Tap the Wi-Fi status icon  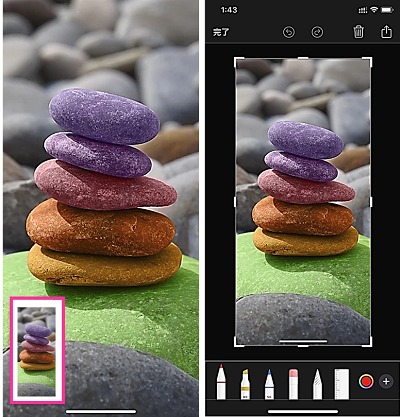tap(374, 10)
